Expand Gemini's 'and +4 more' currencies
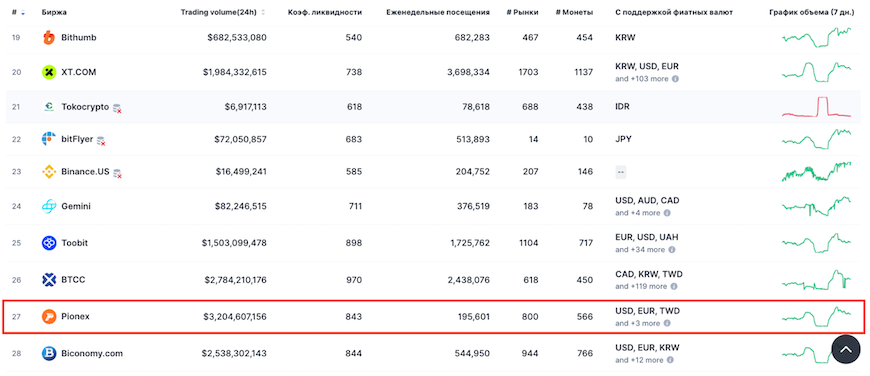Image resolution: width=870 pixels, height=376 pixels. click(x=638, y=213)
